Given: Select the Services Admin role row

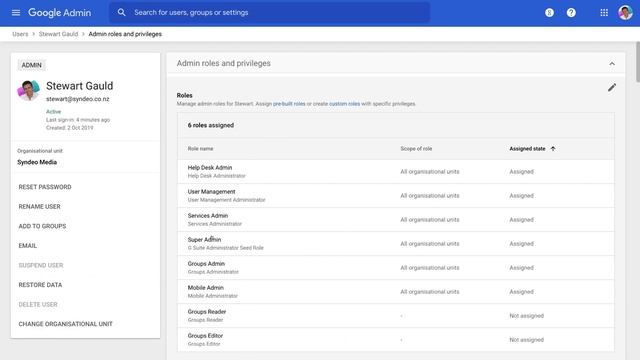Looking at the screenshot, I should click(396, 220).
